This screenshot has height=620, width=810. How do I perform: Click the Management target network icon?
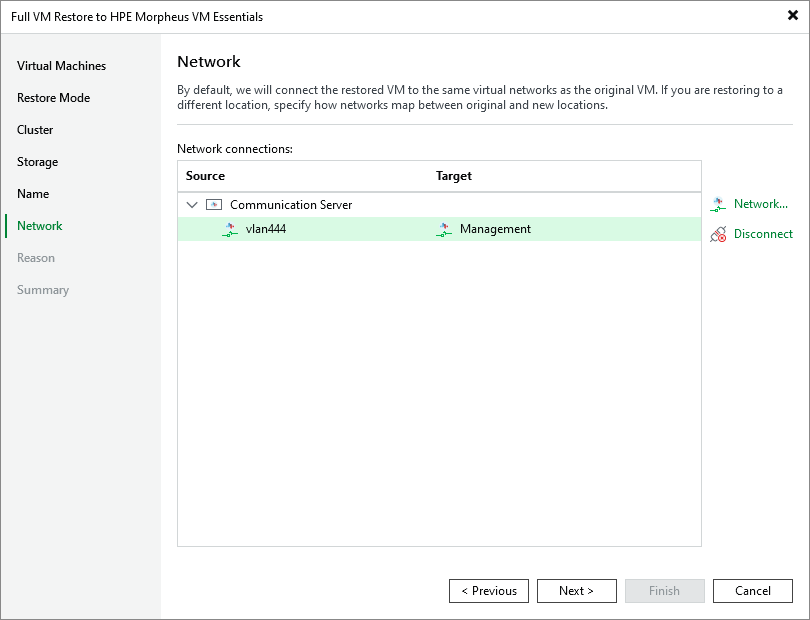pos(443,229)
